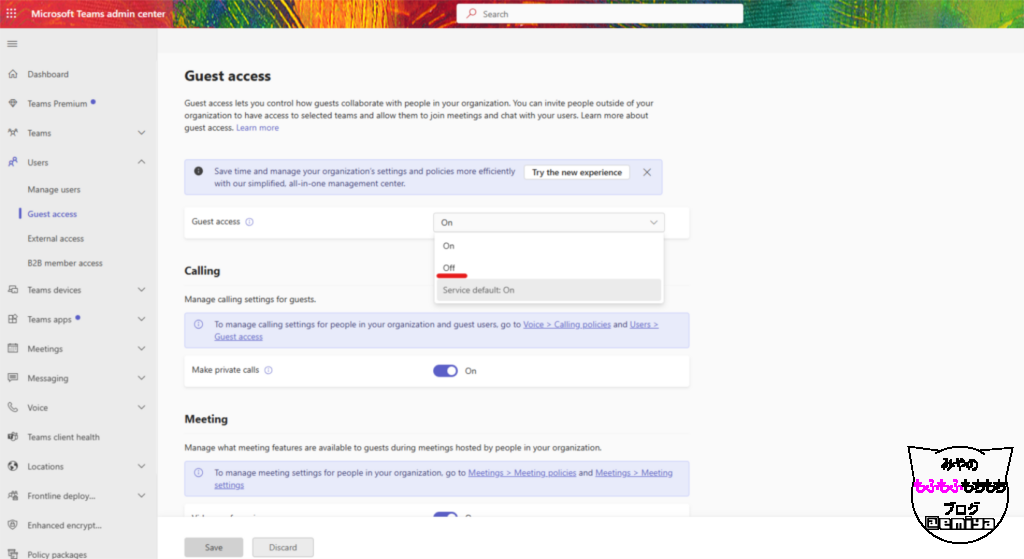Collapse the Users menu chevron
The width and height of the screenshot is (1024, 559).
(x=142, y=162)
